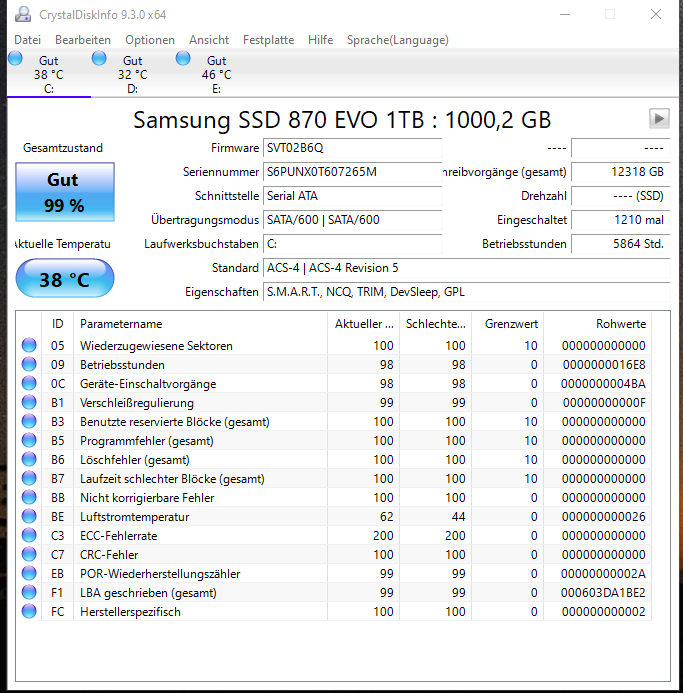
Task: Click the Nicht korrigierbare Fehler parameter name
Action: pyautogui.click(x=147, y=498)
